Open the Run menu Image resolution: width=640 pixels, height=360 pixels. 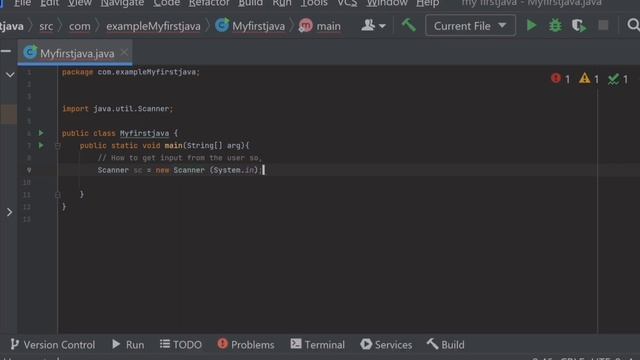tap(282, 3)
